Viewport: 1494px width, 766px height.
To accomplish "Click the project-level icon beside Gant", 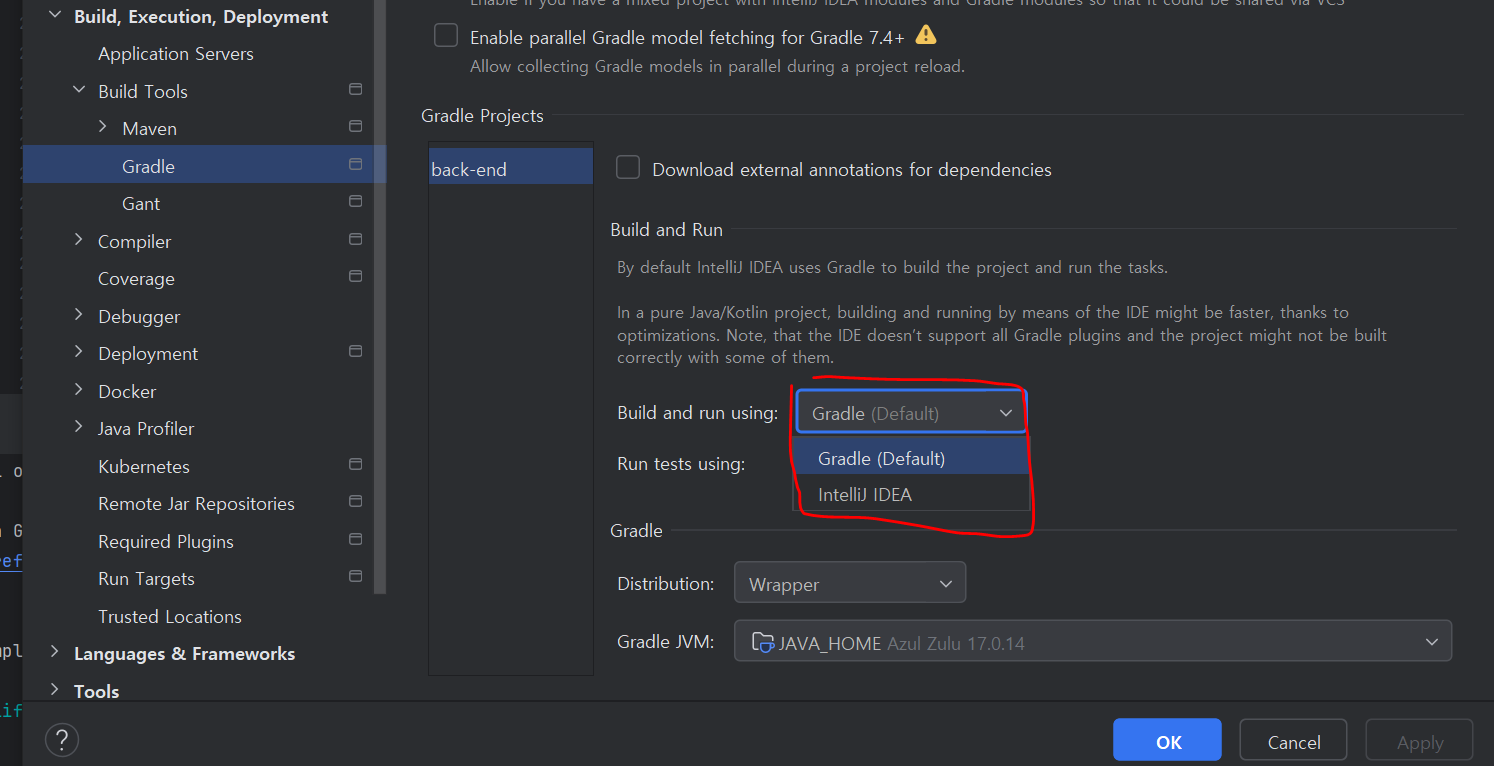I will tap(355, 202).
